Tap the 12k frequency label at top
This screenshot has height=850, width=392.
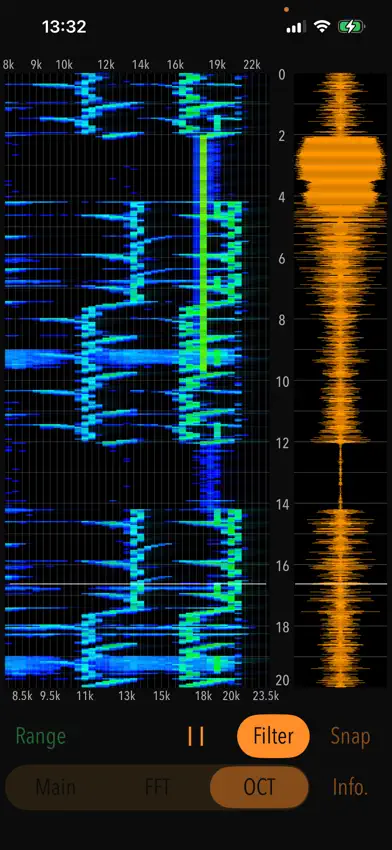tap(106, 65)
